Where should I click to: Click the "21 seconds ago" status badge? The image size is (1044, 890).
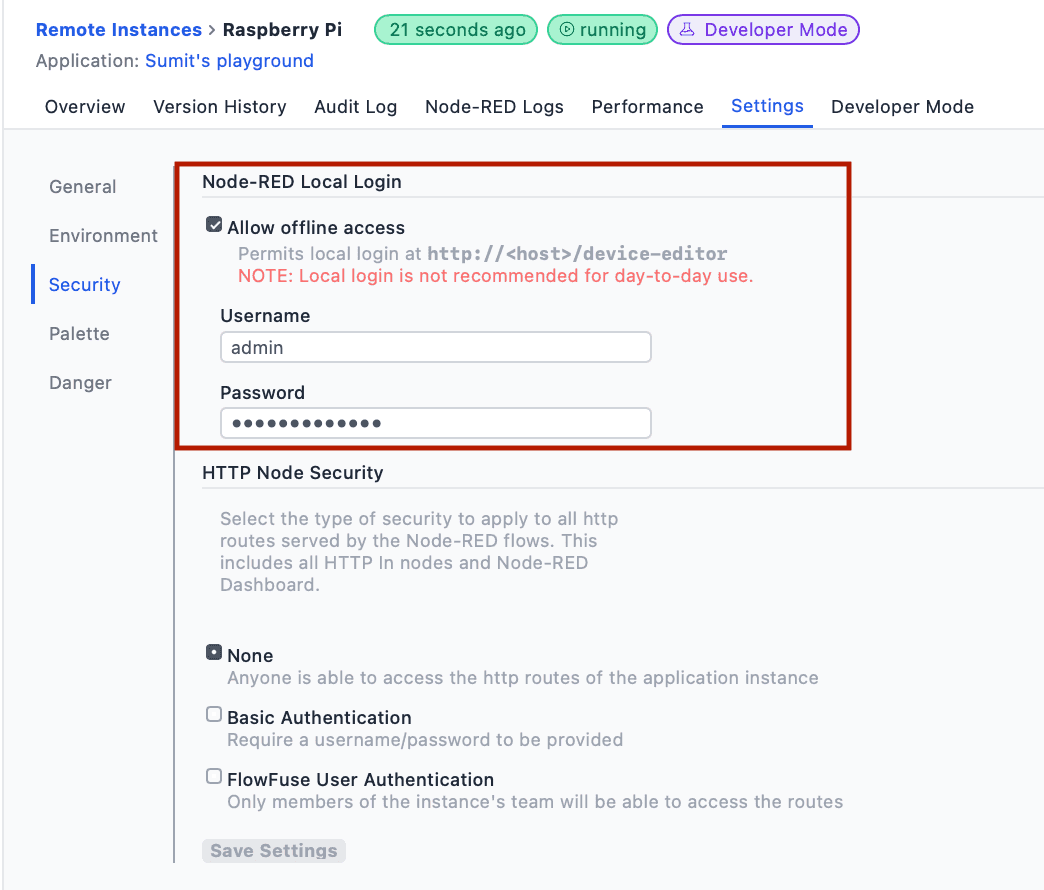(x=455, y=30)
